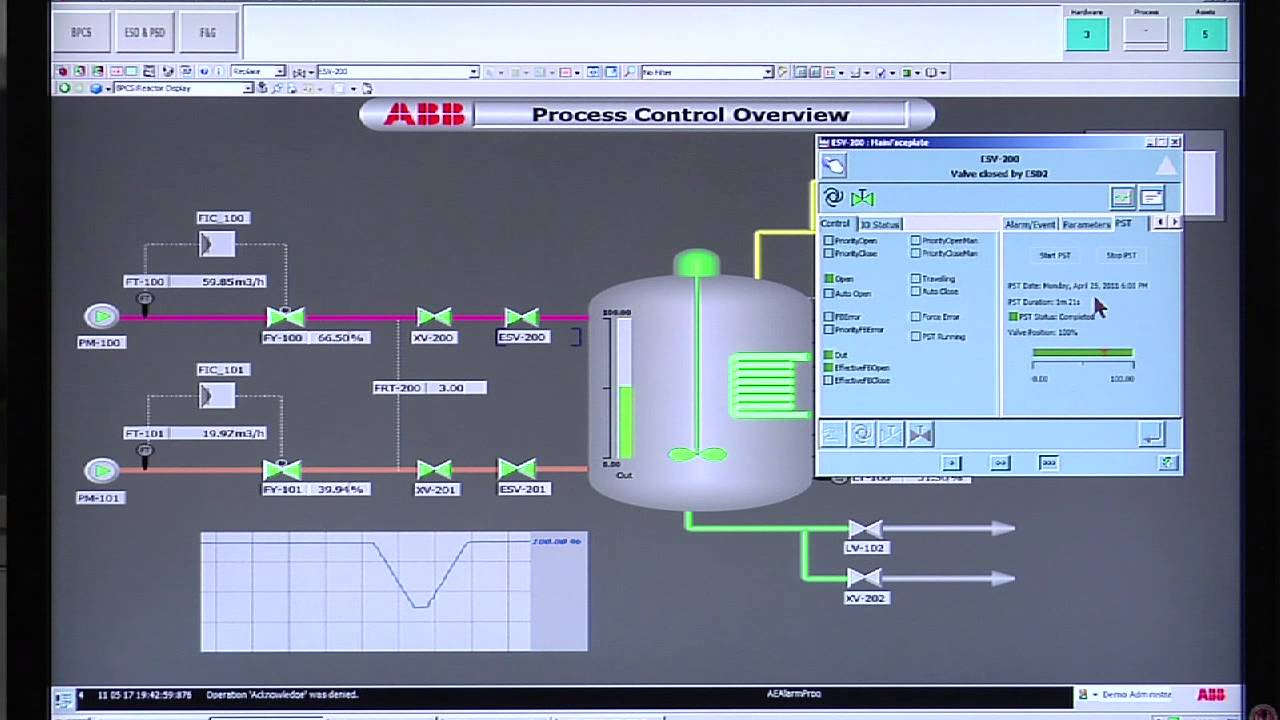Click the green valve icon in faceplate
Screen dimensions: 1280x720
[x=862, y=198]
